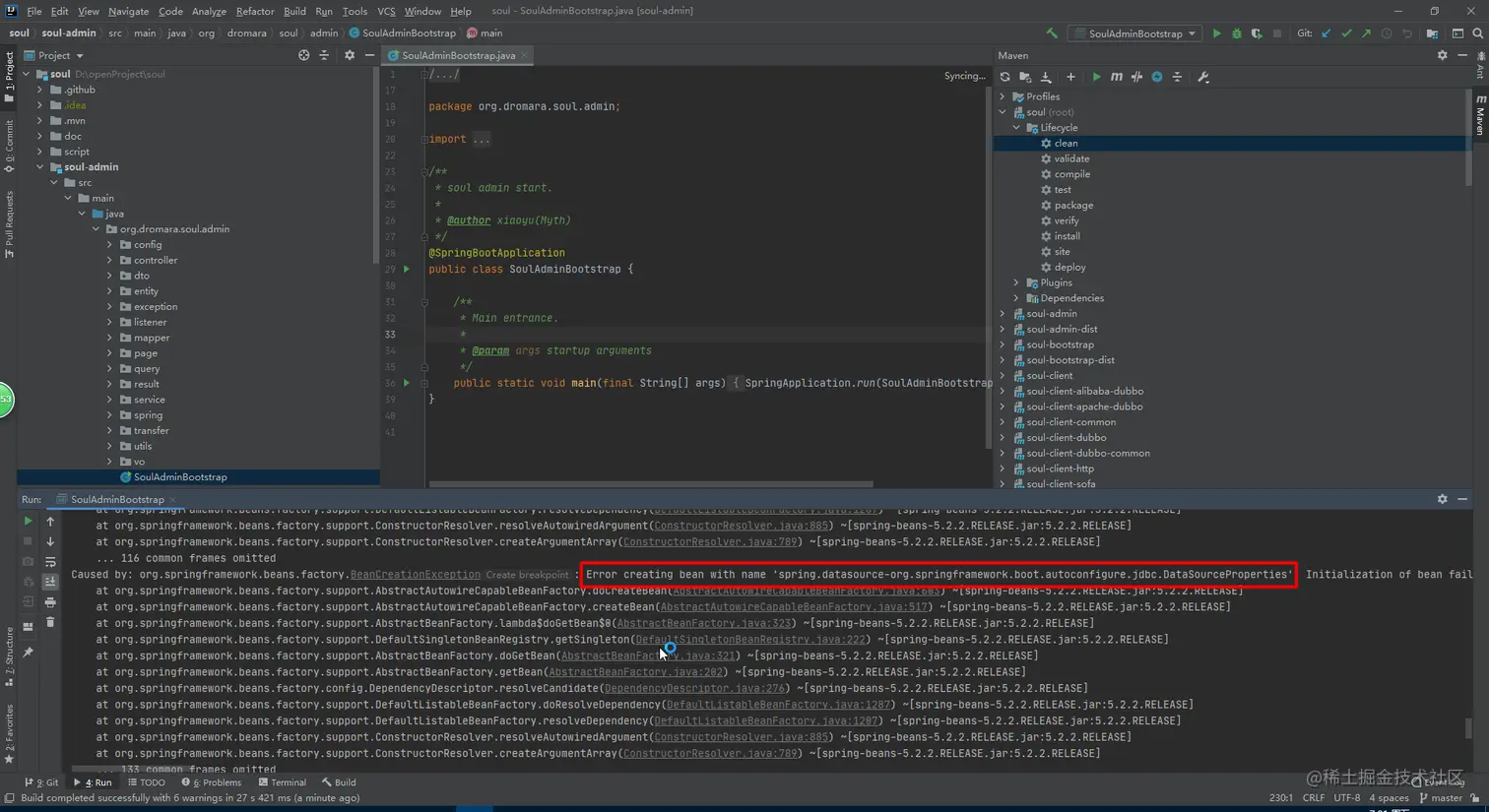The height and width of the screenshot is (812, 1489).
Task: Click the master Git branch widget
Action: pyautogui.click(x=1441, y=798)
